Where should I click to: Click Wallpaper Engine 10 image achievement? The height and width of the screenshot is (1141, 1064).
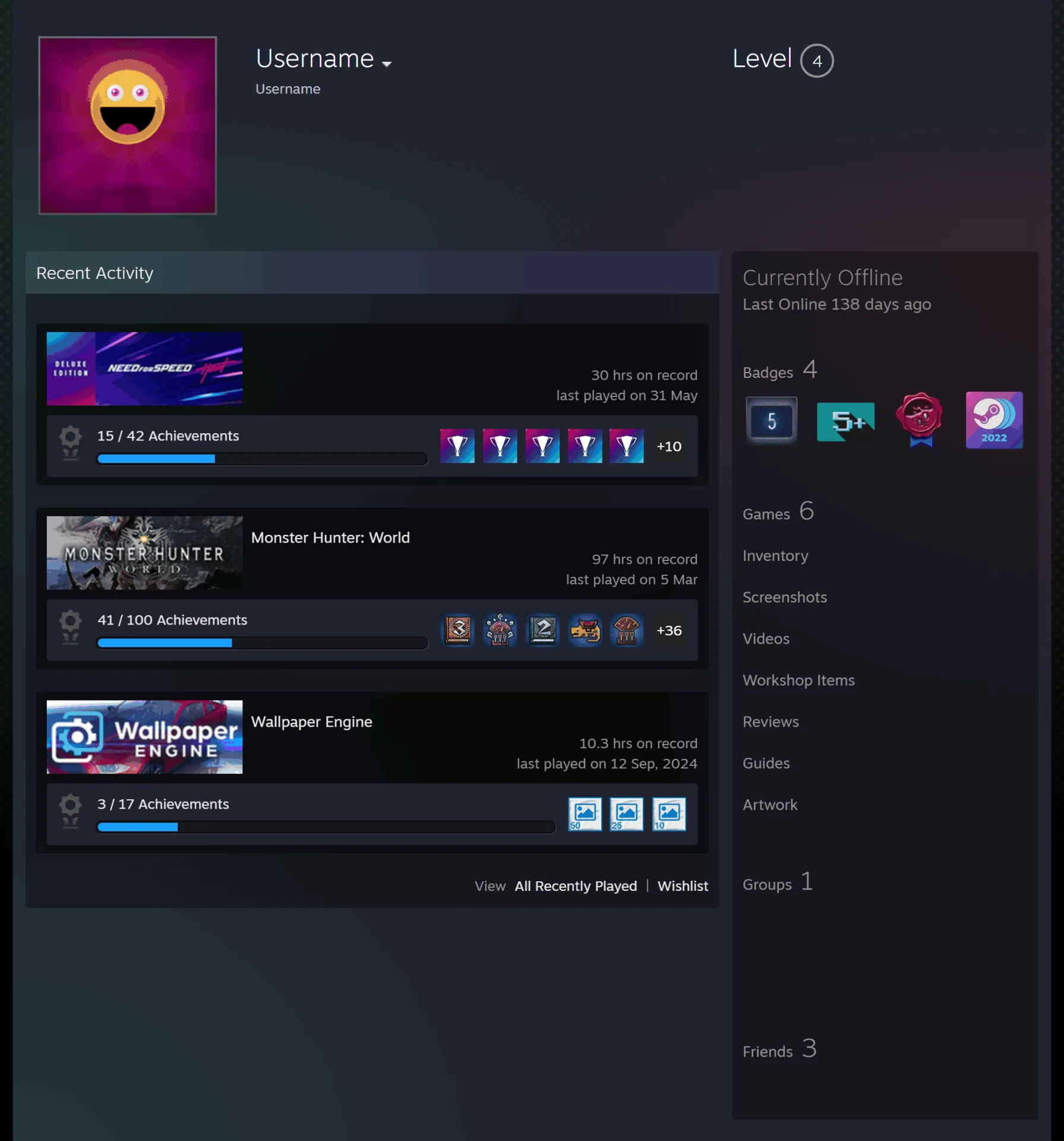(669, 814)
